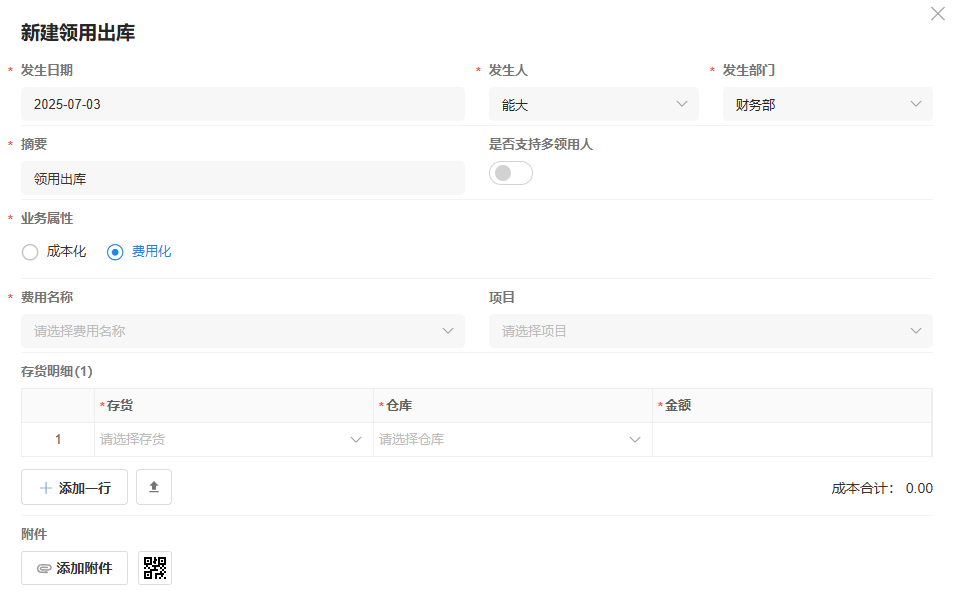Click the 添加一行 button
Image resolution: width=955 pixels, height=615 pixels.
click(x=74, y=487)
